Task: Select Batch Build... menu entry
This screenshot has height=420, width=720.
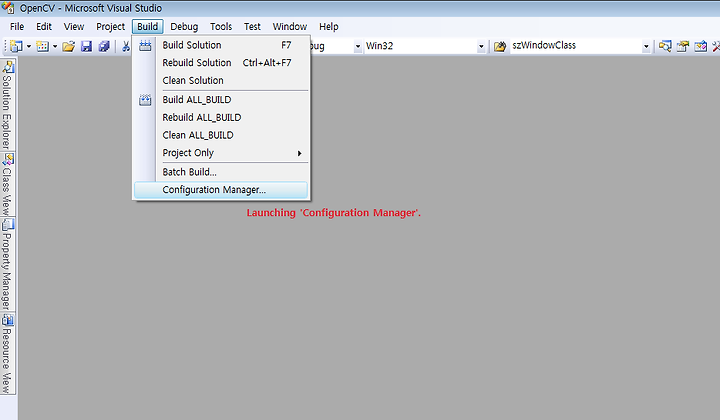Action: (221, 172)
